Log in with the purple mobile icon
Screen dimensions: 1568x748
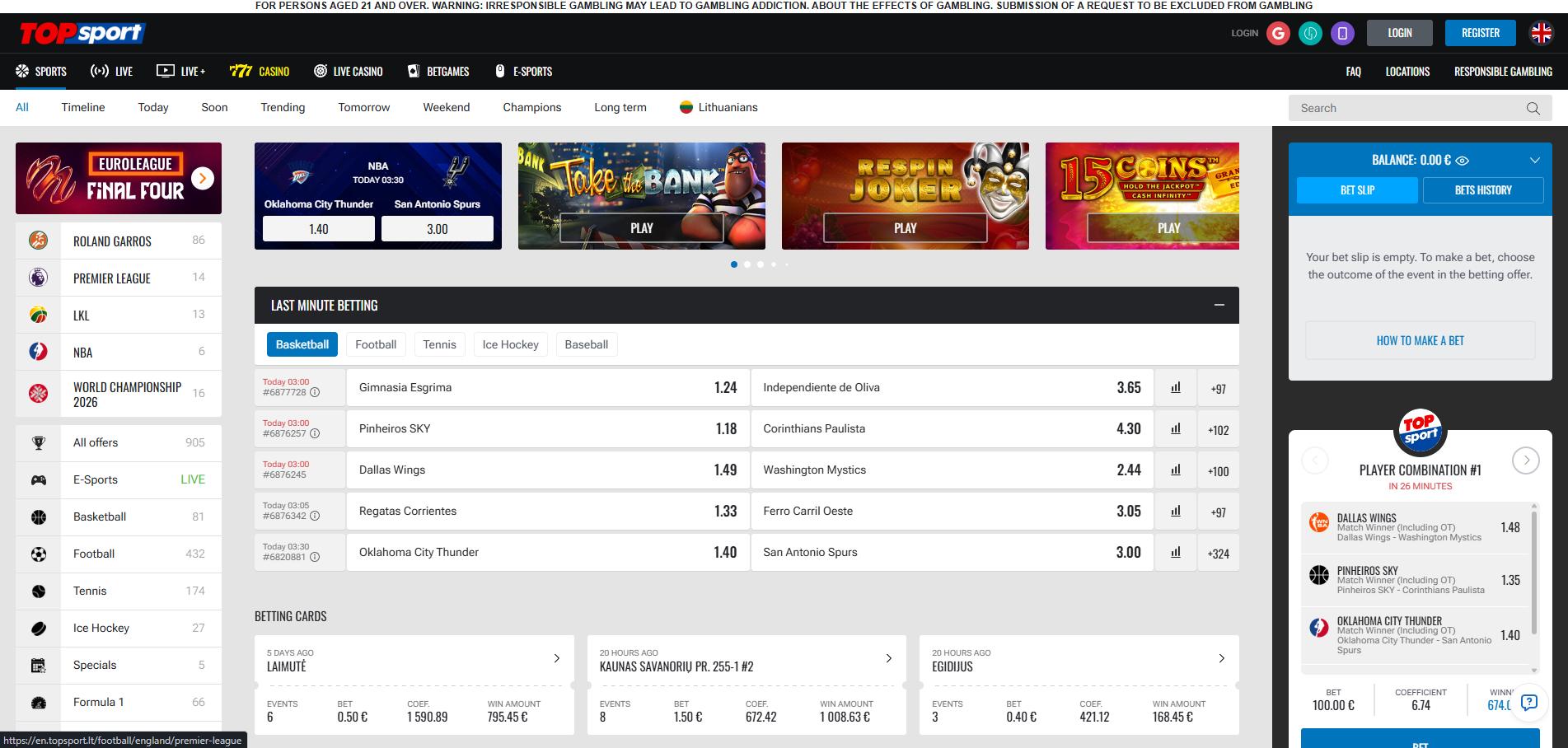(1342, 33)
